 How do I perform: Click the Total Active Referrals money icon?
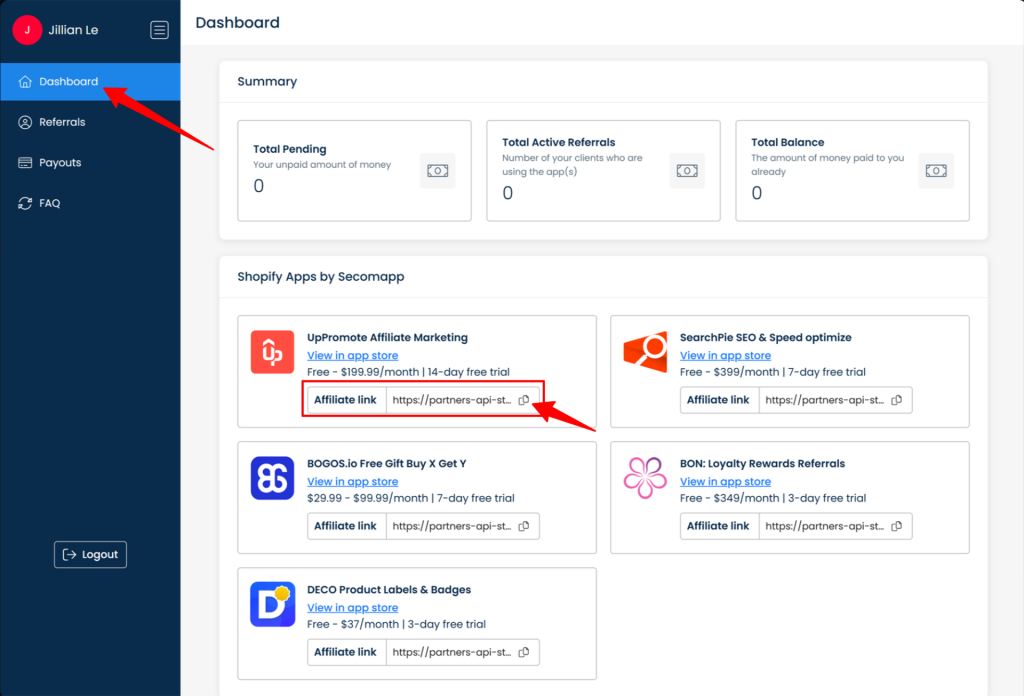tap(687, 170)
